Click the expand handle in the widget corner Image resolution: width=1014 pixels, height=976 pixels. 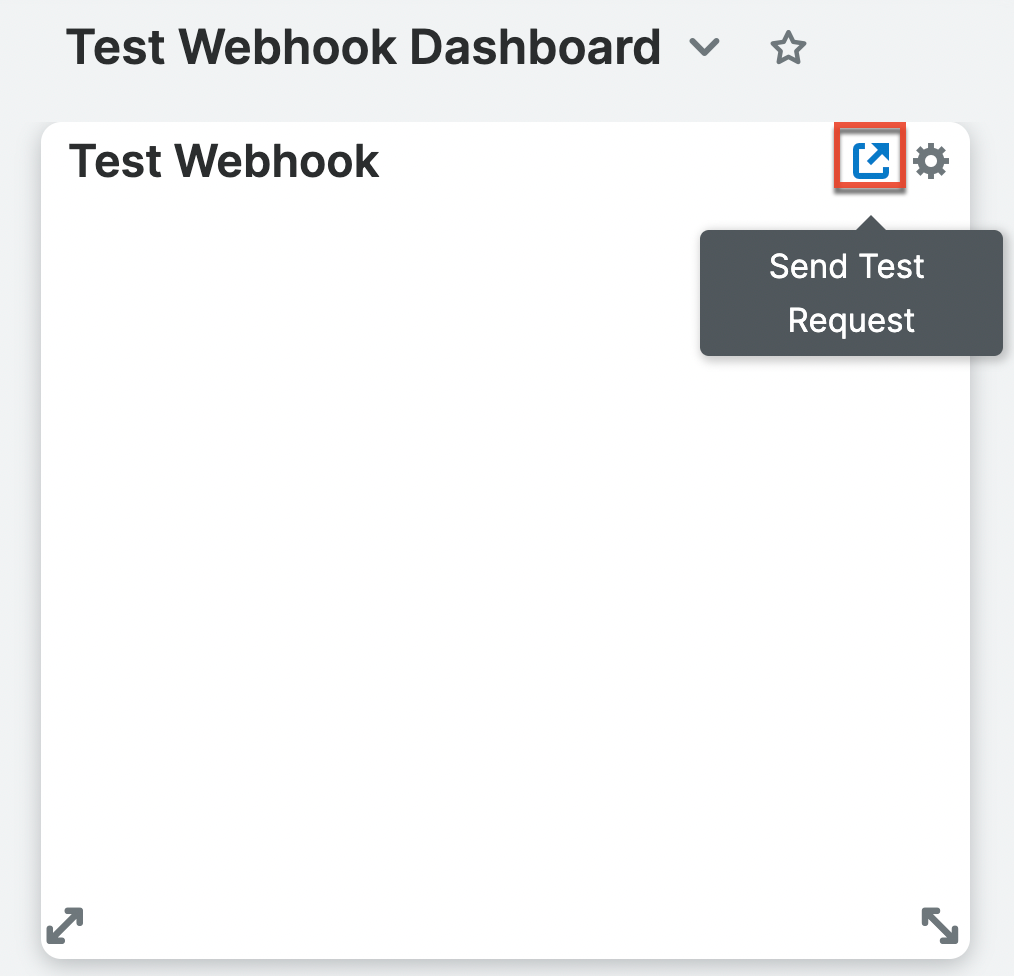[939, 925]
